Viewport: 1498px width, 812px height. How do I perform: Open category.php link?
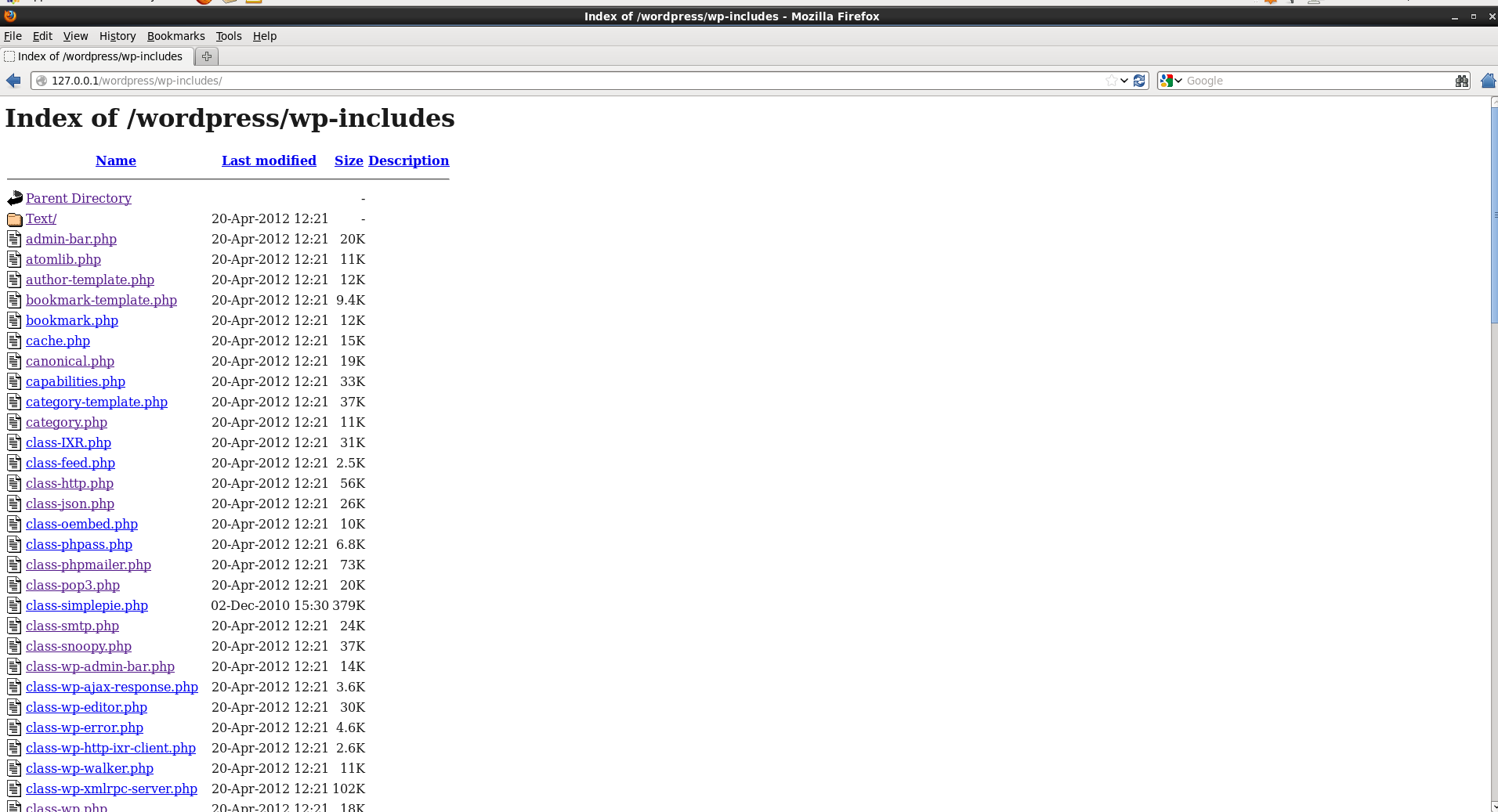(67, 422)
